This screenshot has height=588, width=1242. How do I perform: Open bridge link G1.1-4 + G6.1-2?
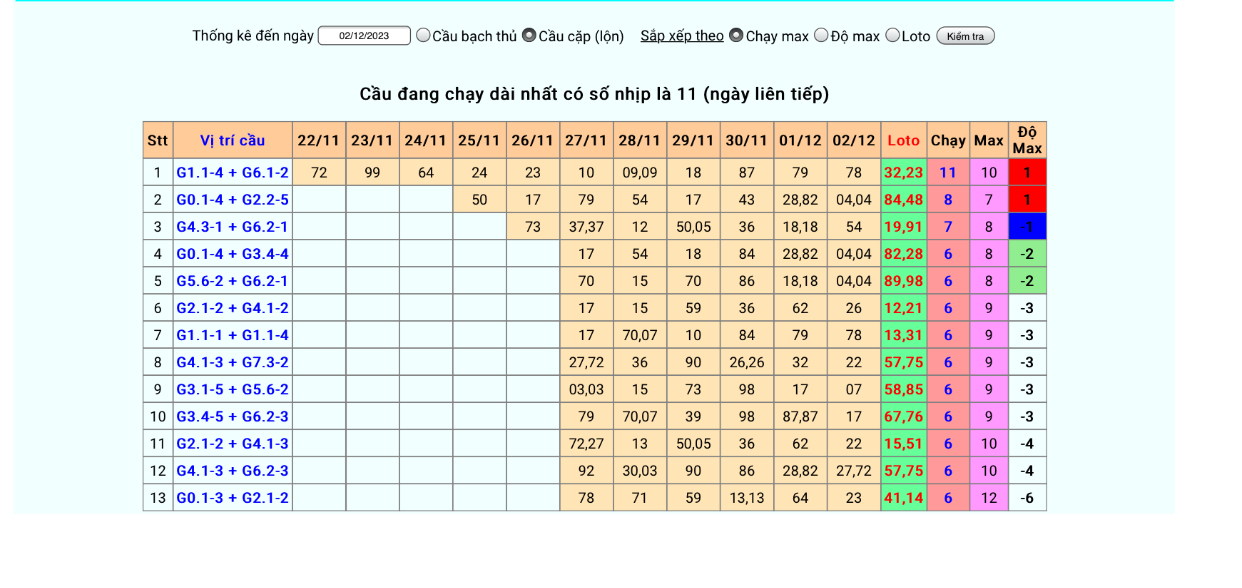pyautogui.click(x=232, y=173)
